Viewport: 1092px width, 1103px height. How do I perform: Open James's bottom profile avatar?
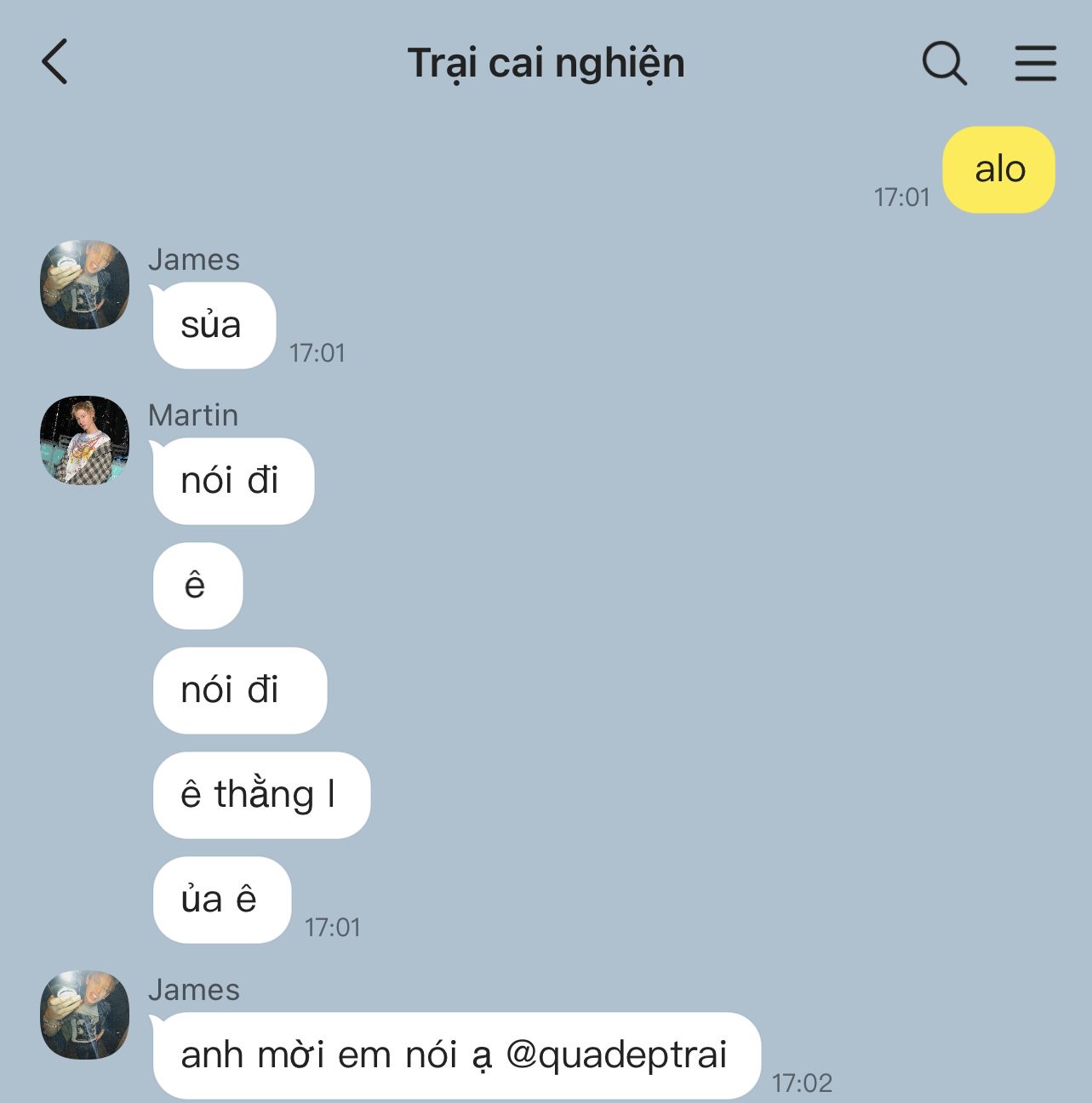[85, 1014]
